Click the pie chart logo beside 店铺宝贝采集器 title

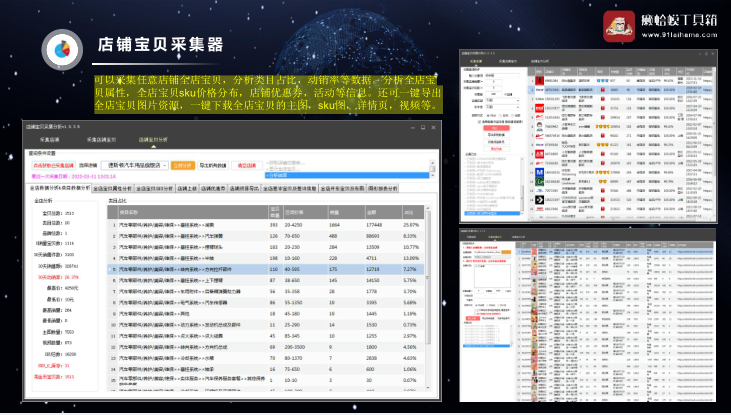tap(62, 49)
